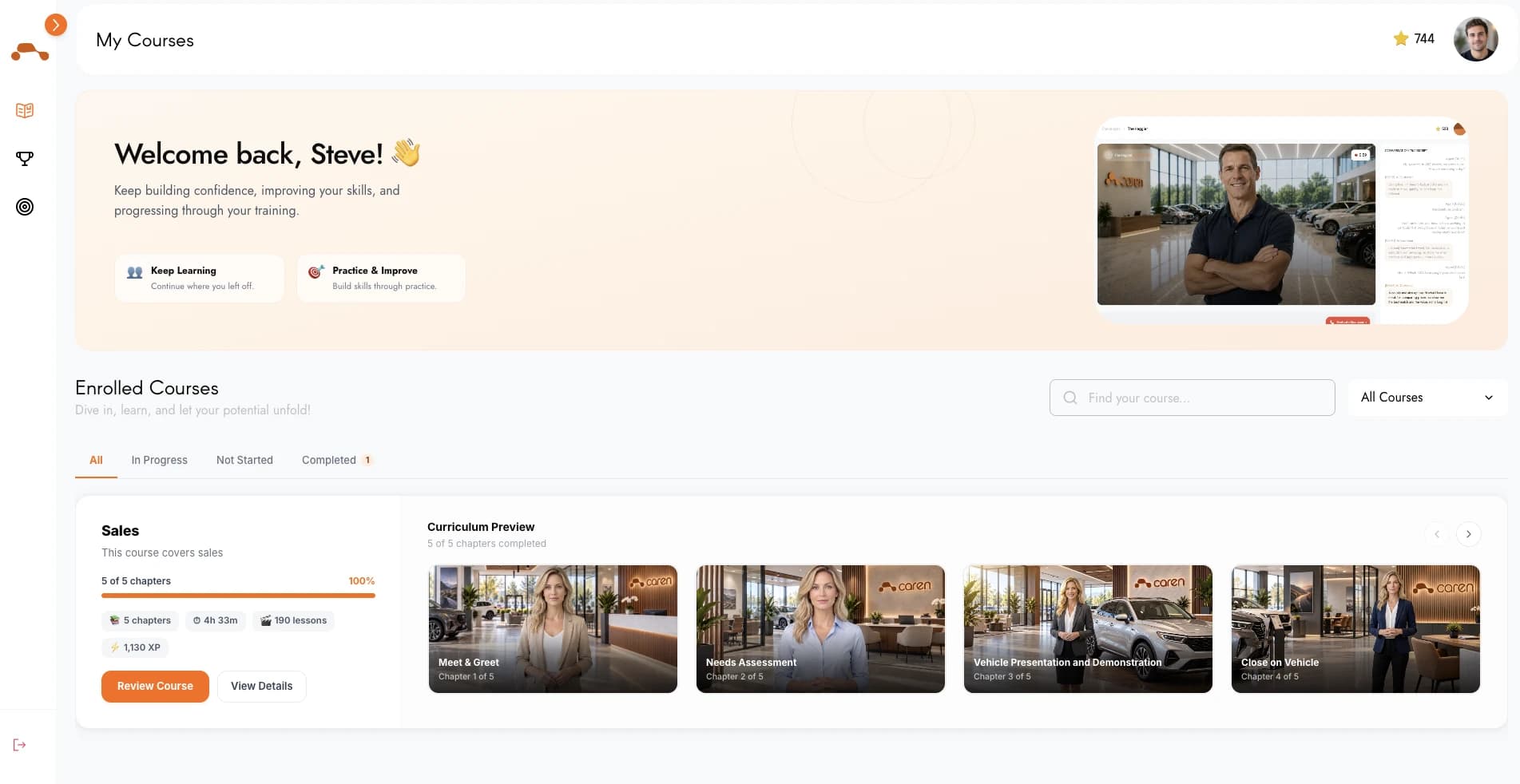Click the 100% completion label
Screen dimensions: 1520x784
[x=361, y=581]
